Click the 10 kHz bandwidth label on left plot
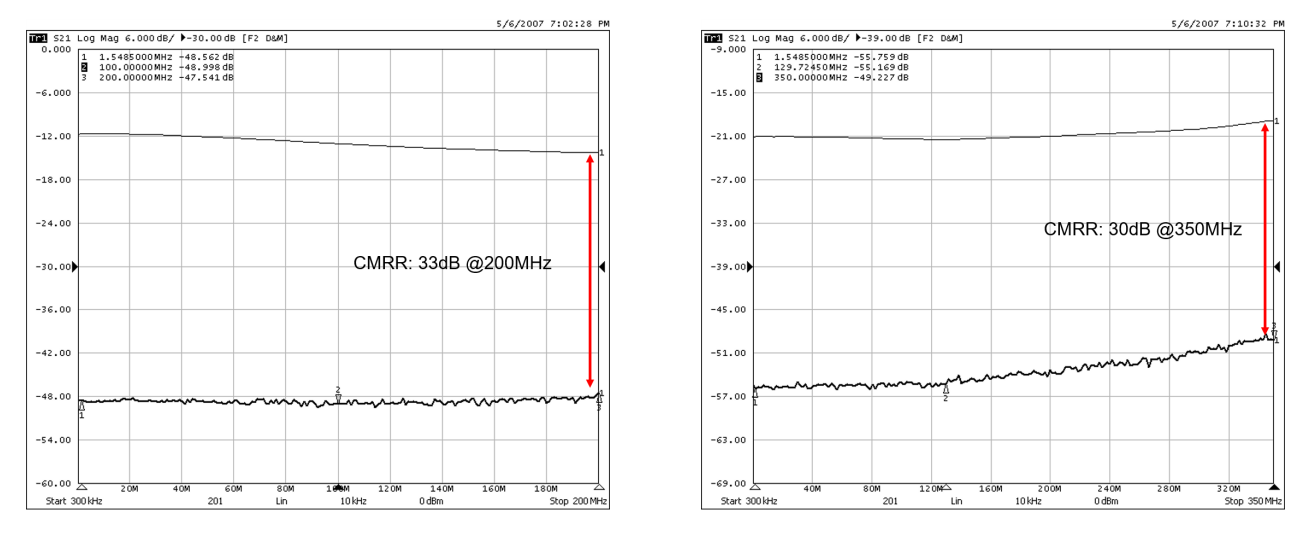This screenshot has width=1312, height=536. [x=348, y=500]
